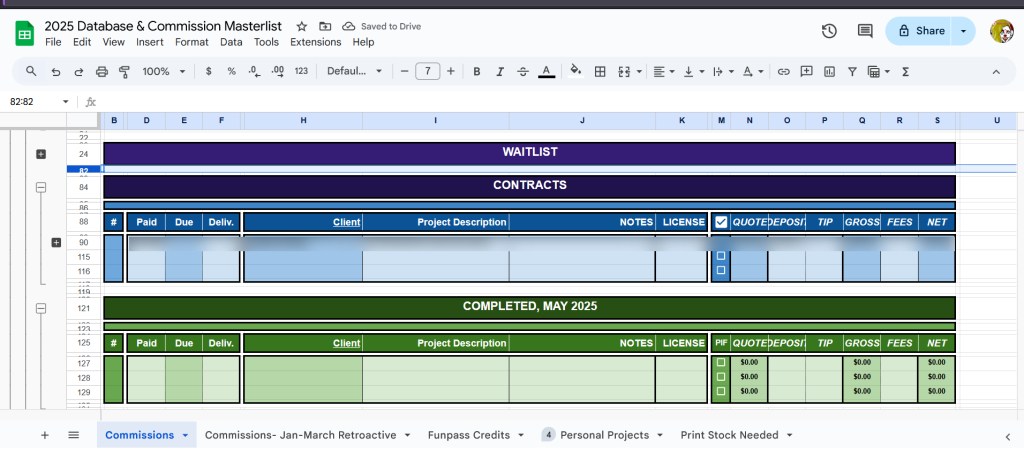Click the Share button
Screen dimensions: 1024x452
[x=918, y=31]
